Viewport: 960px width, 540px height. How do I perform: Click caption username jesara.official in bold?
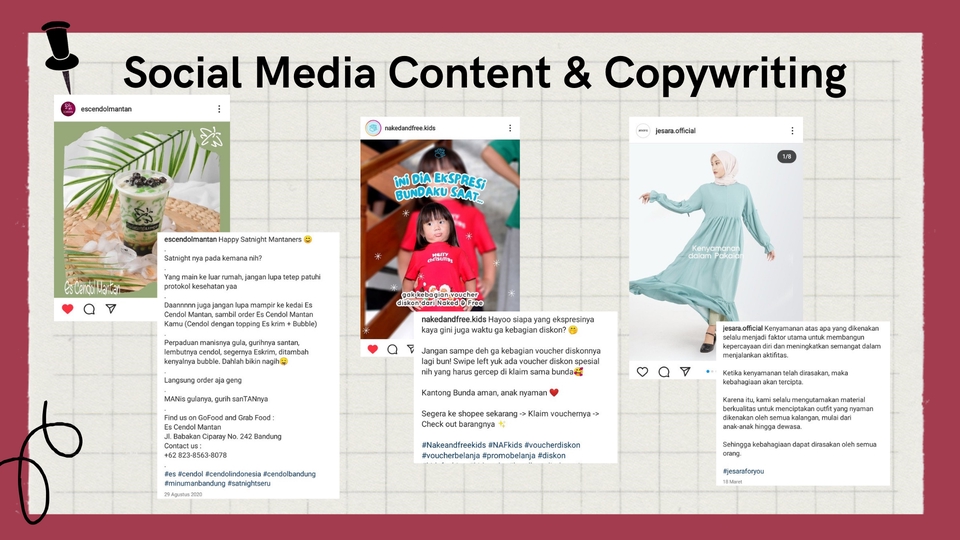click(x=743, y=328)
